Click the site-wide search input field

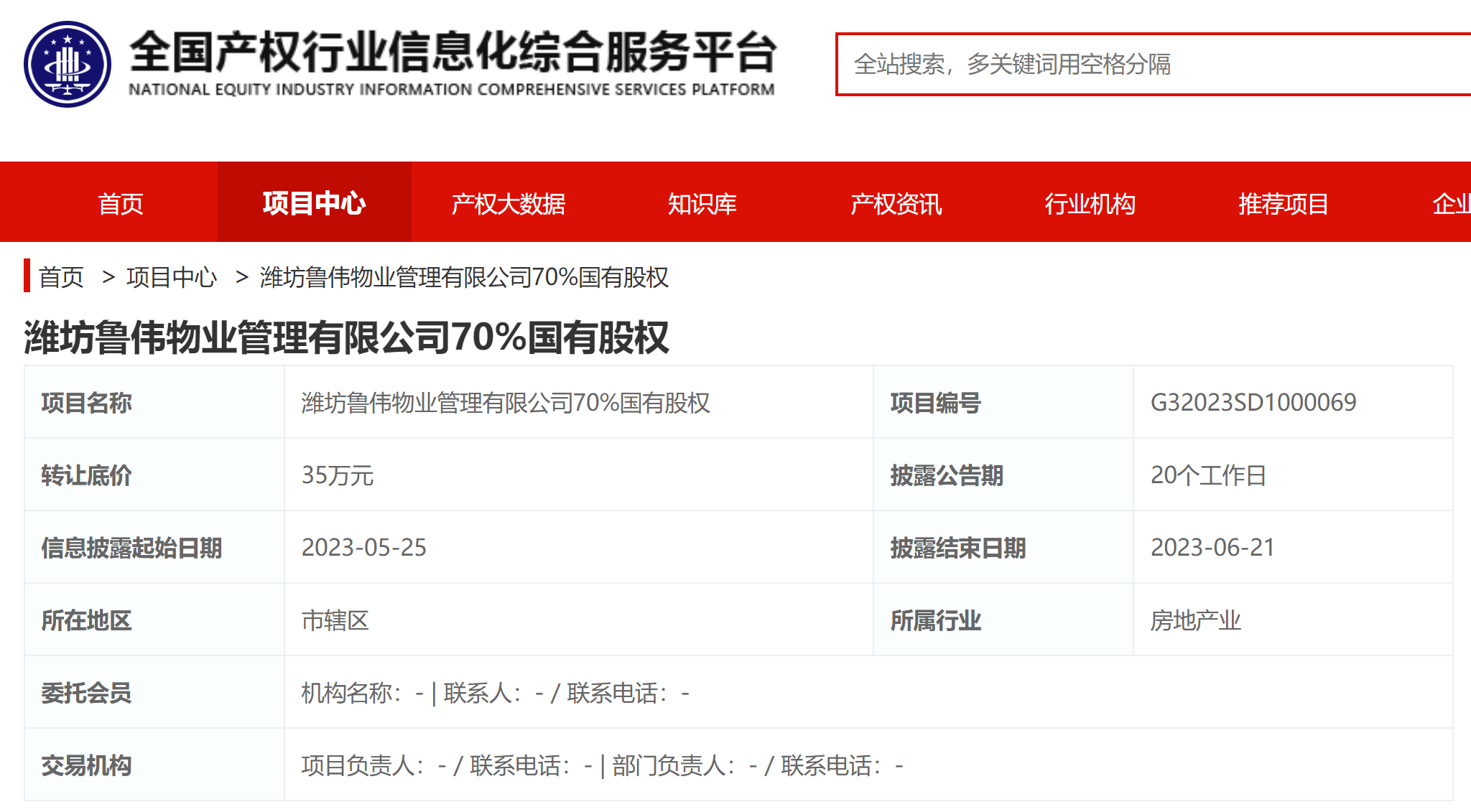tap(1154, 64)
